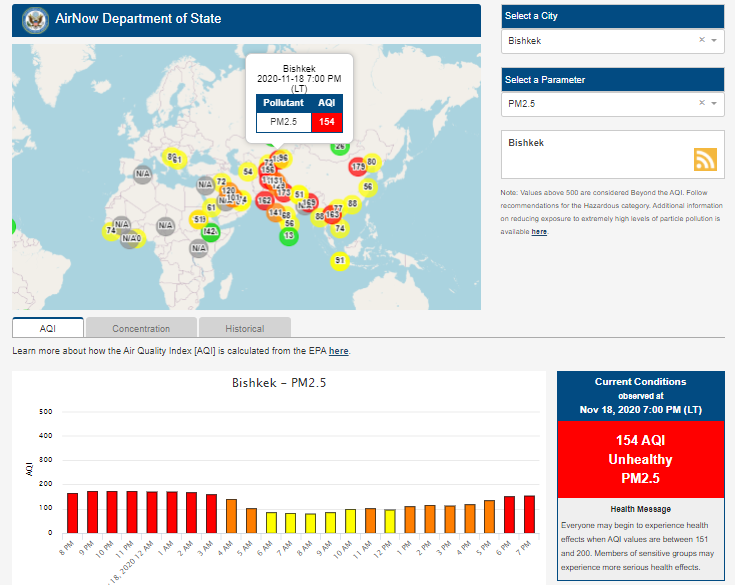Open the Bishkek RSS feed icon
This screenshot has height=585, width=735.
tap(706, 160)
